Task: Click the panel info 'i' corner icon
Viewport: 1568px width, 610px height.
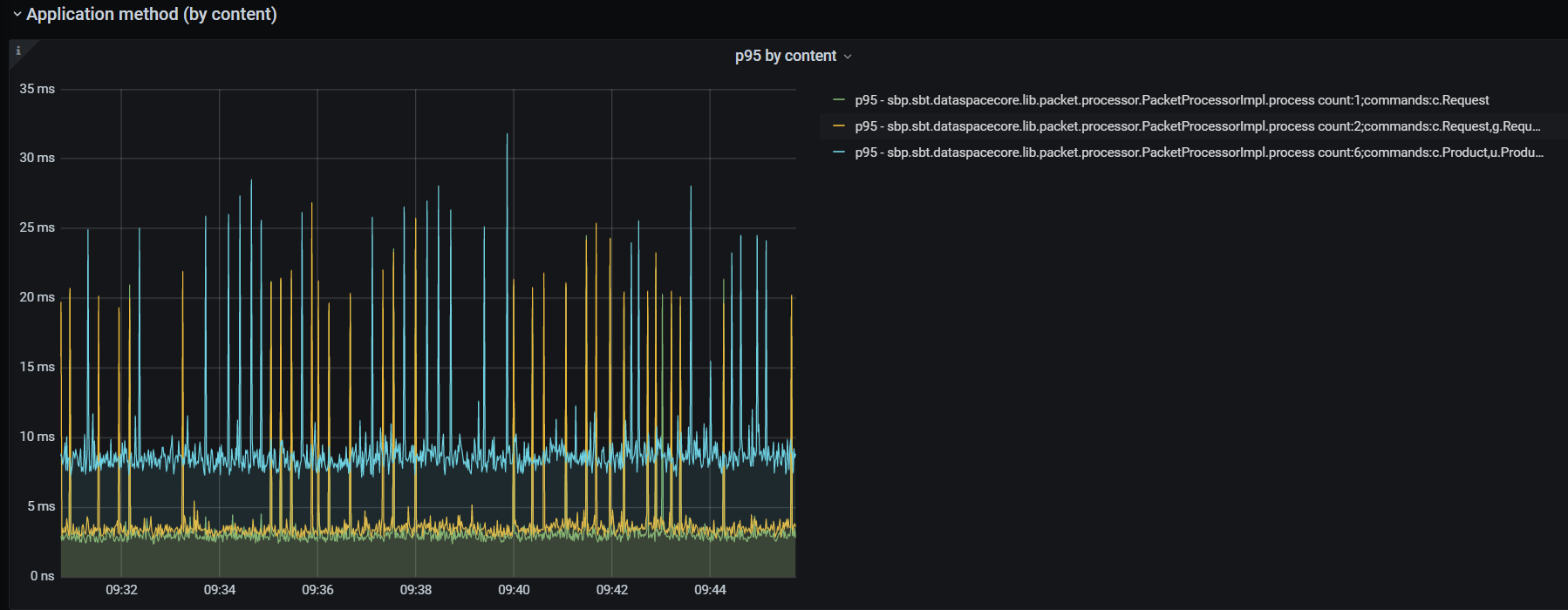Action: [18, 51]
